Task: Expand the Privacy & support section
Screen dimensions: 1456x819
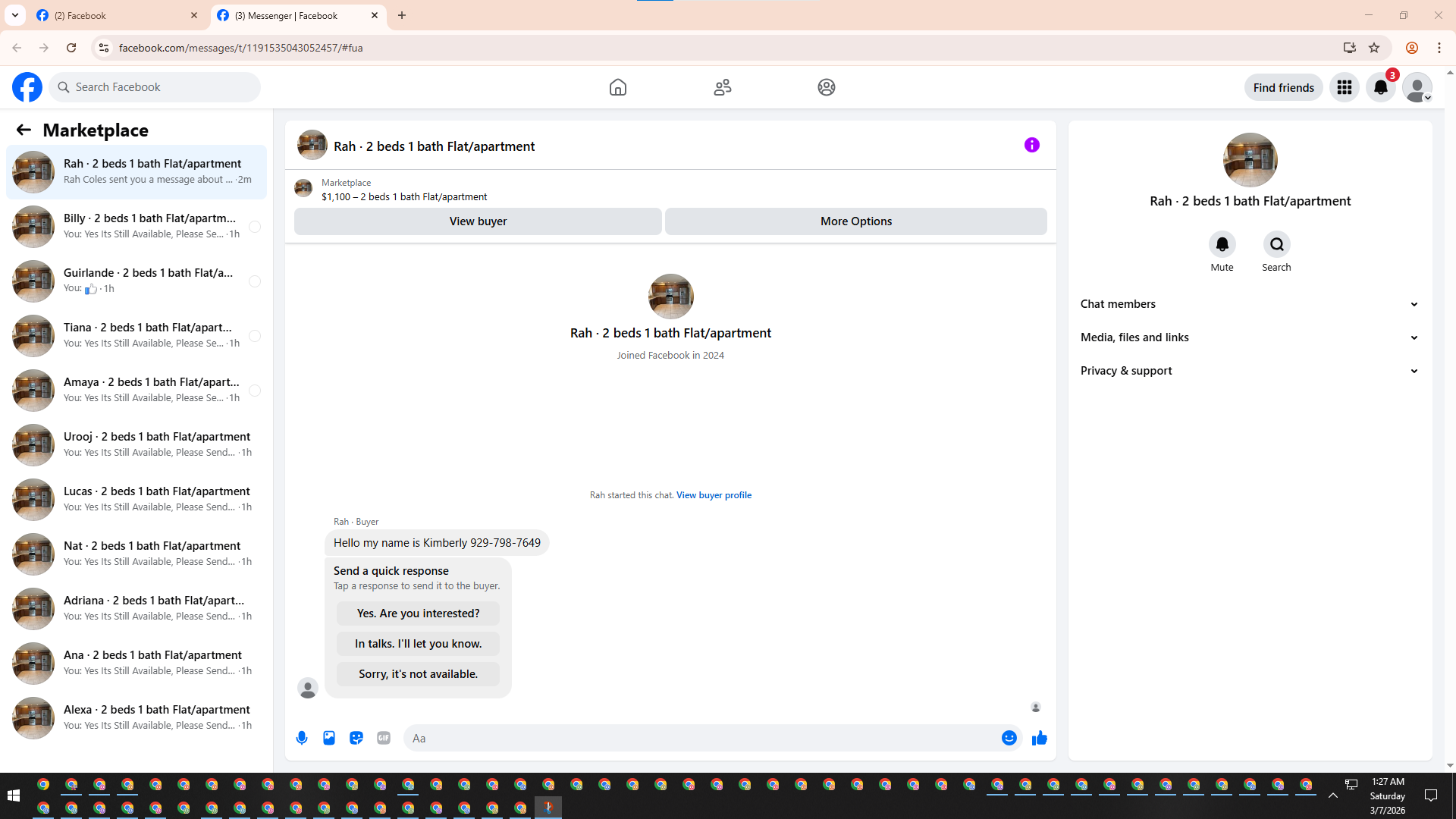Action: [x=1249, y=371]
